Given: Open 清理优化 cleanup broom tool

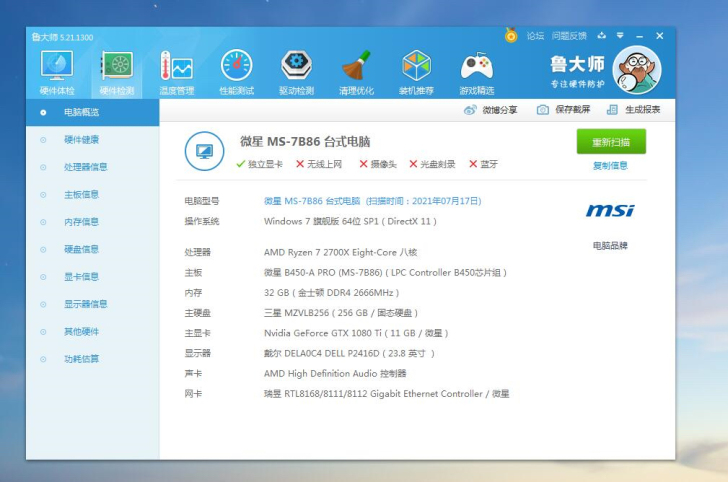Looking at the screenshot, I should [356, 73].
